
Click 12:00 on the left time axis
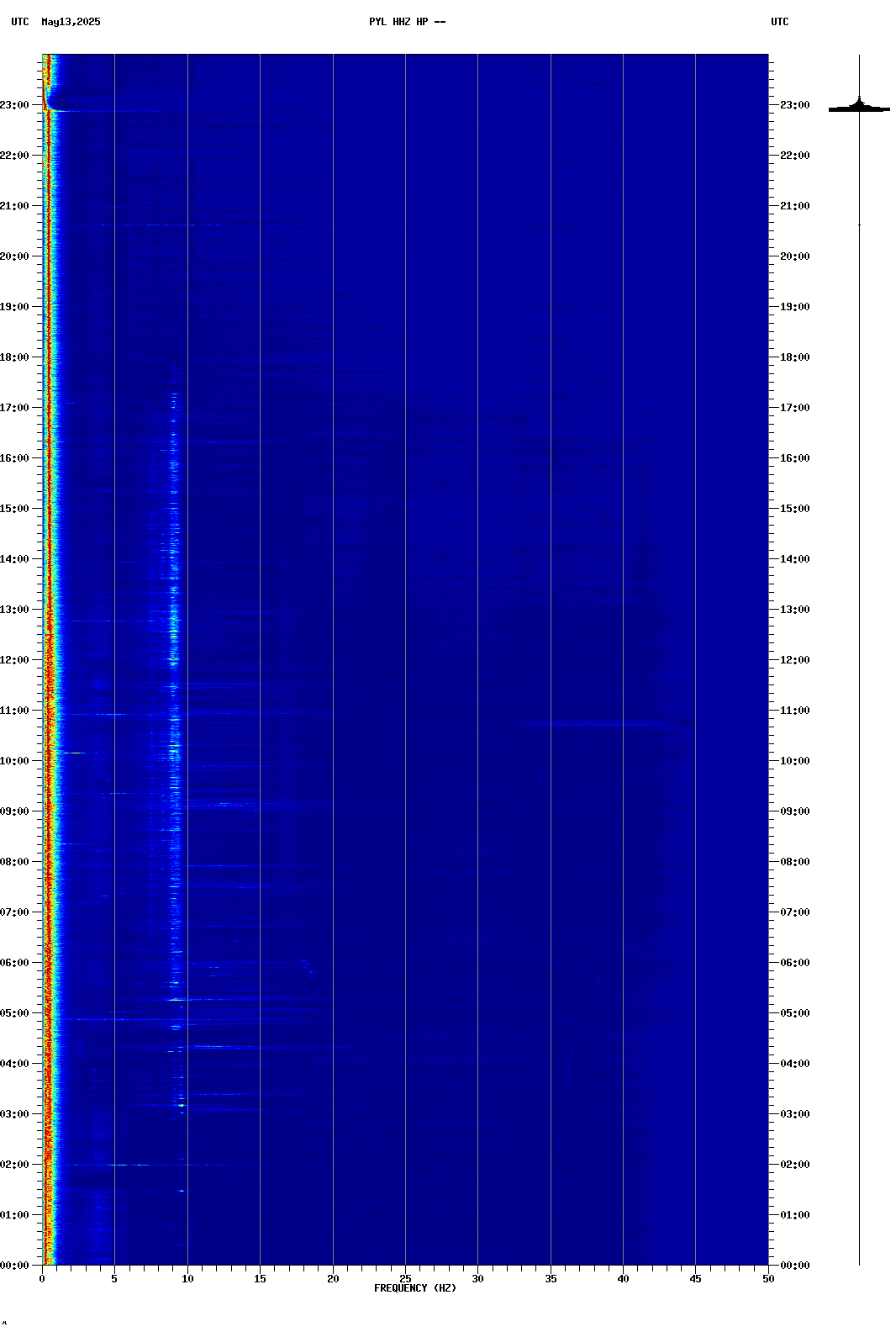pos(14,660)
